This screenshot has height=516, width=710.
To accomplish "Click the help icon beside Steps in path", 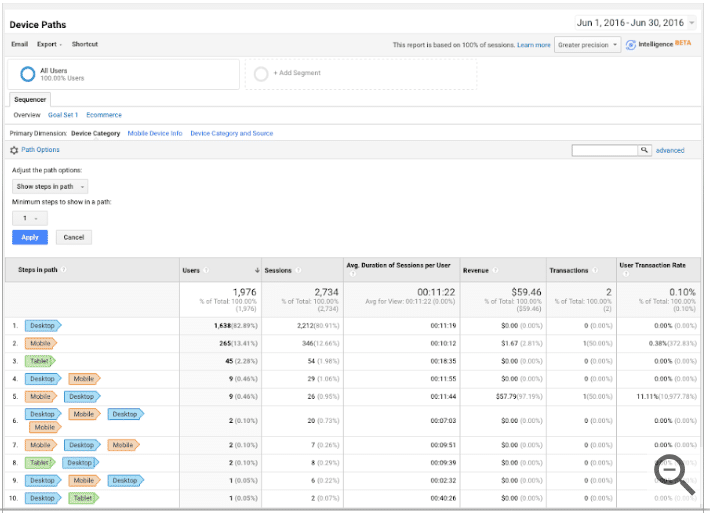I will click(64, 269).
